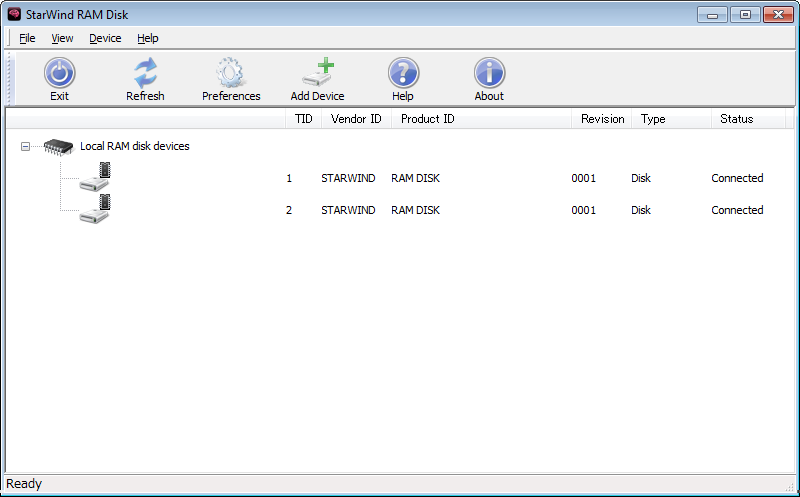Select the RAM disk device icon with TID 1
This screenshot has width=800, height=497.
coord(95,177)
